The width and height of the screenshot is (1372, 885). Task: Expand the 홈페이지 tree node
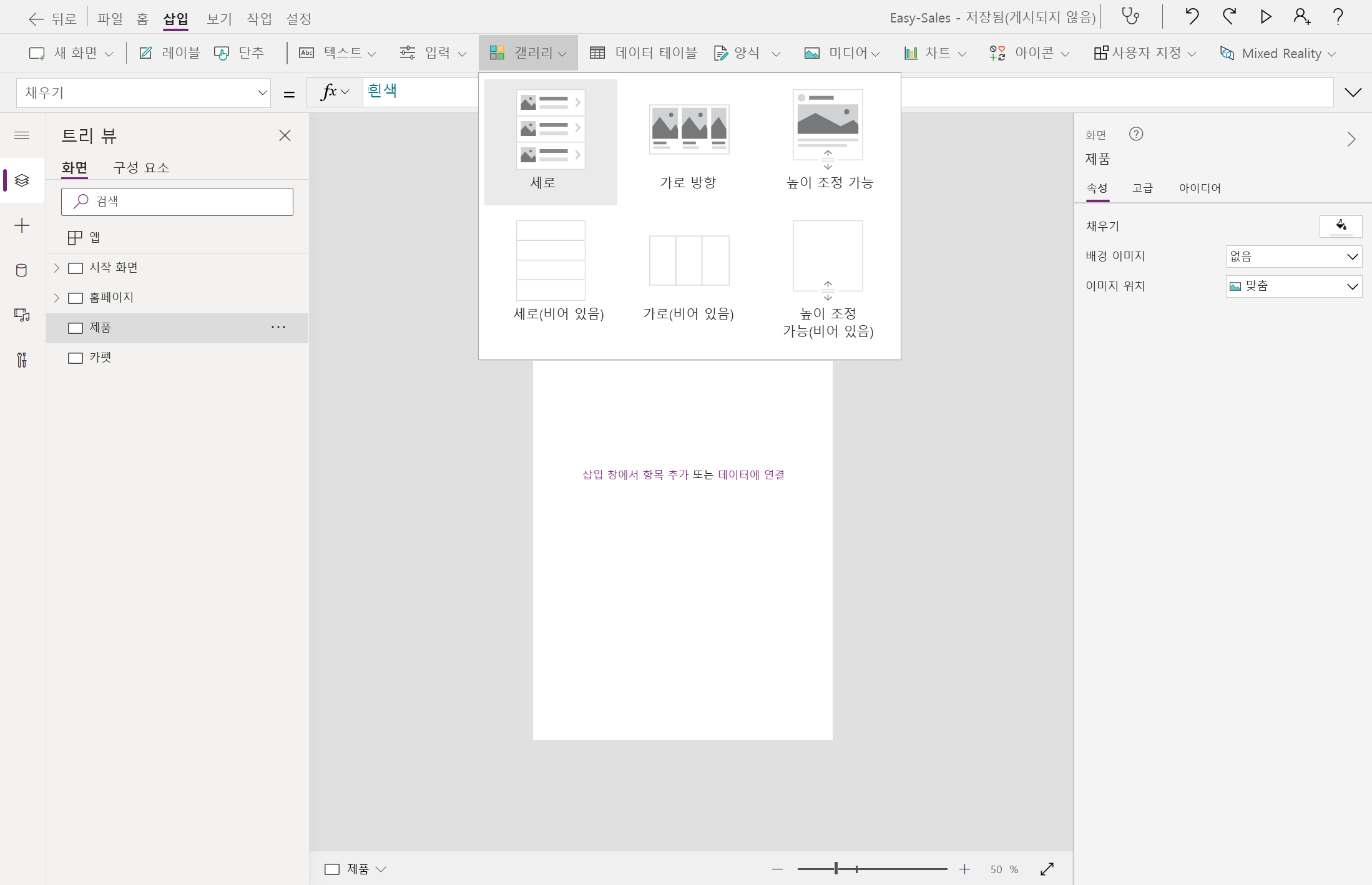pos(56,298)
